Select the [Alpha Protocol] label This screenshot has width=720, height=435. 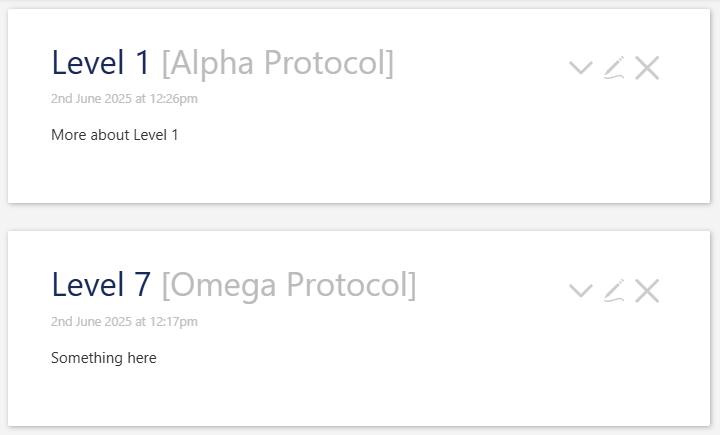[278, 63]
